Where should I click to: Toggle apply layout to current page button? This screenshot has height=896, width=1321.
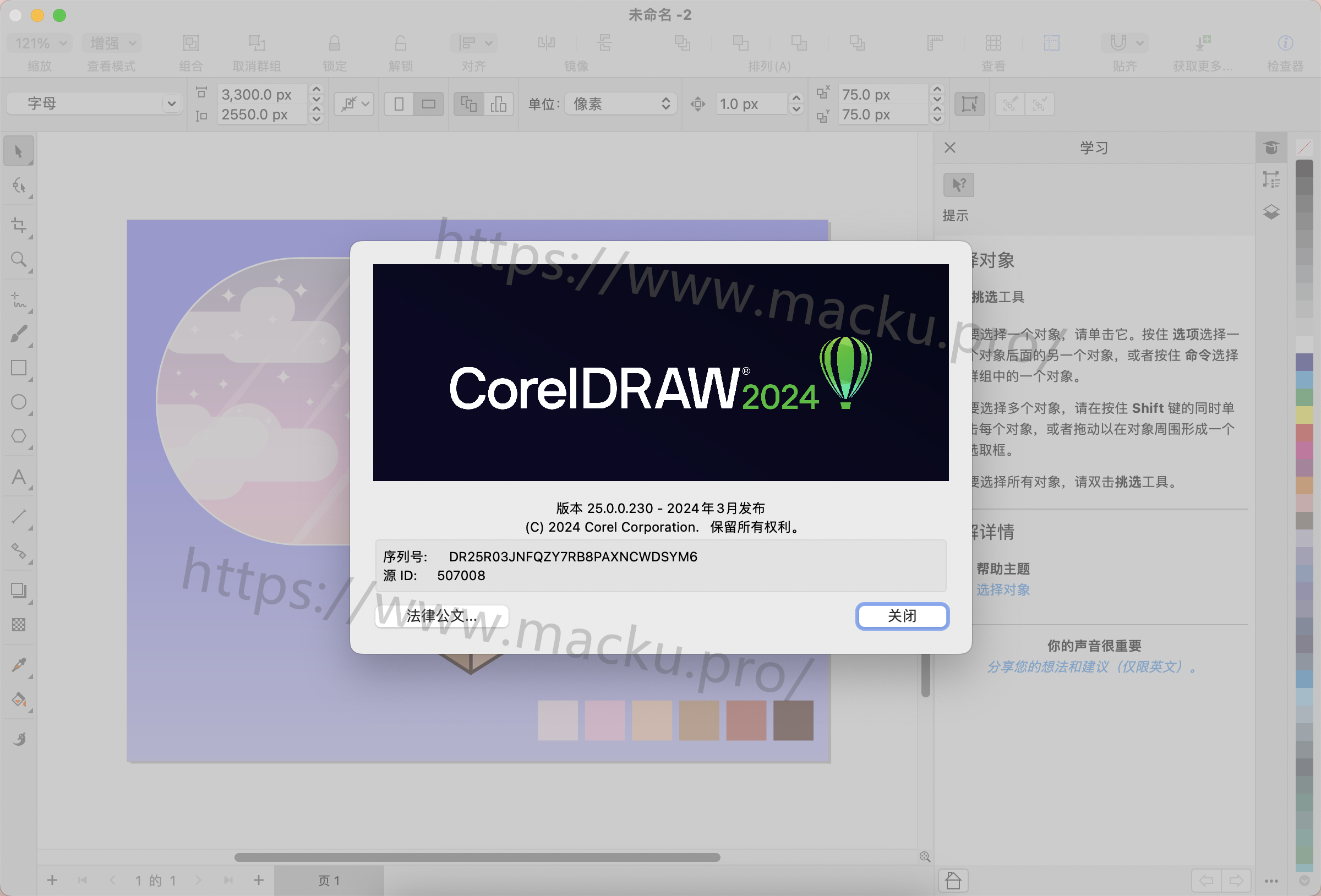(x=499, y=104)
